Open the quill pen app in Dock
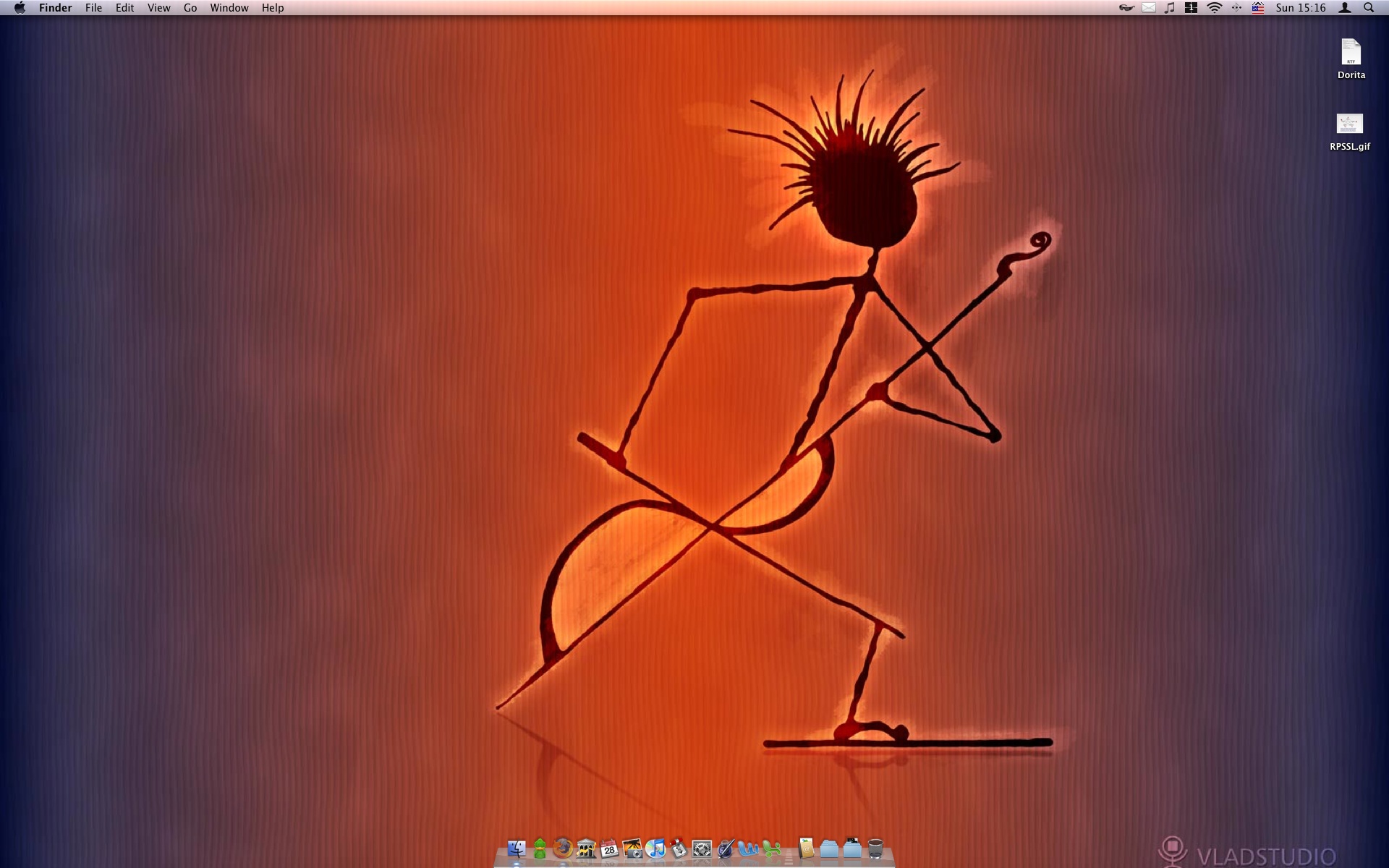 point(725,848)
